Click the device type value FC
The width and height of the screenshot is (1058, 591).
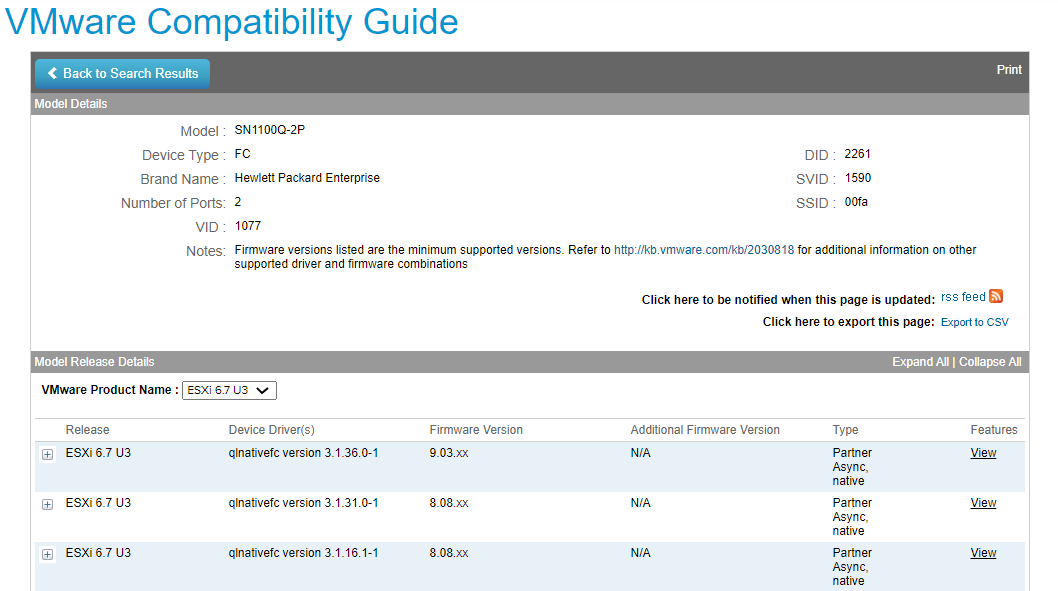242,154
